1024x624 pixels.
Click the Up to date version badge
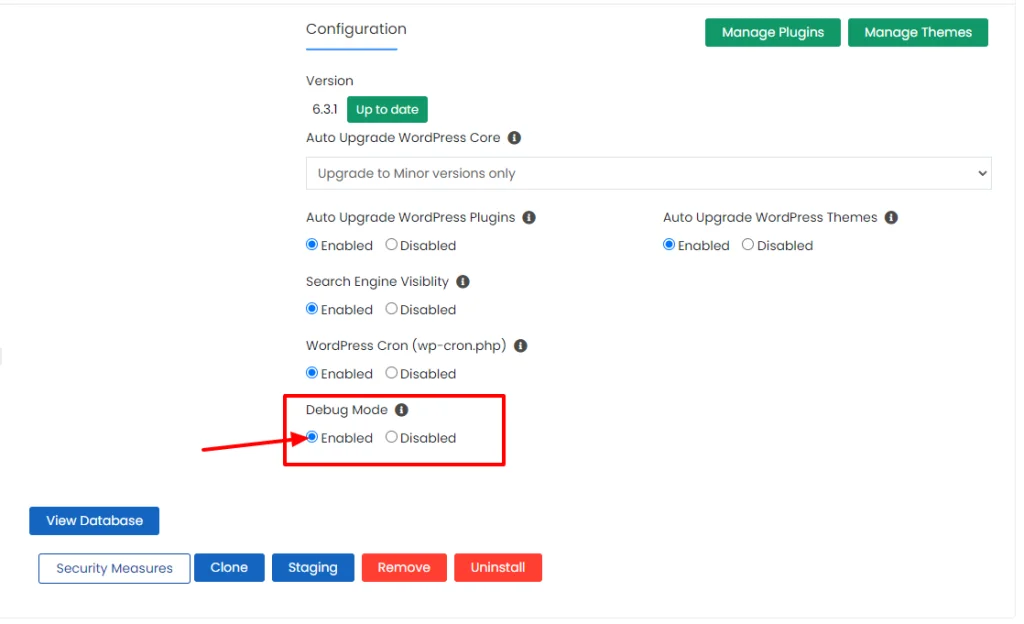coord(387,110)
